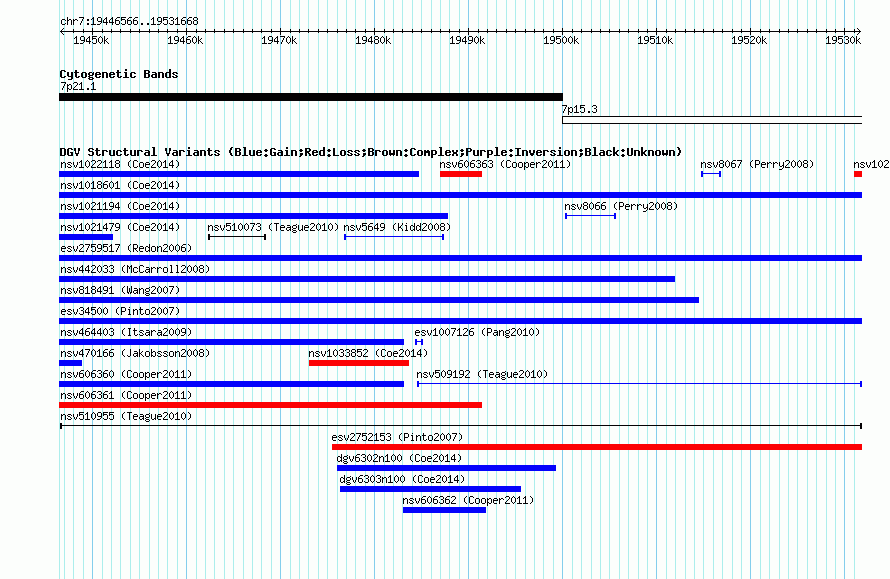Open dgv6303n100 (Coe2014) label

(402, 480)
